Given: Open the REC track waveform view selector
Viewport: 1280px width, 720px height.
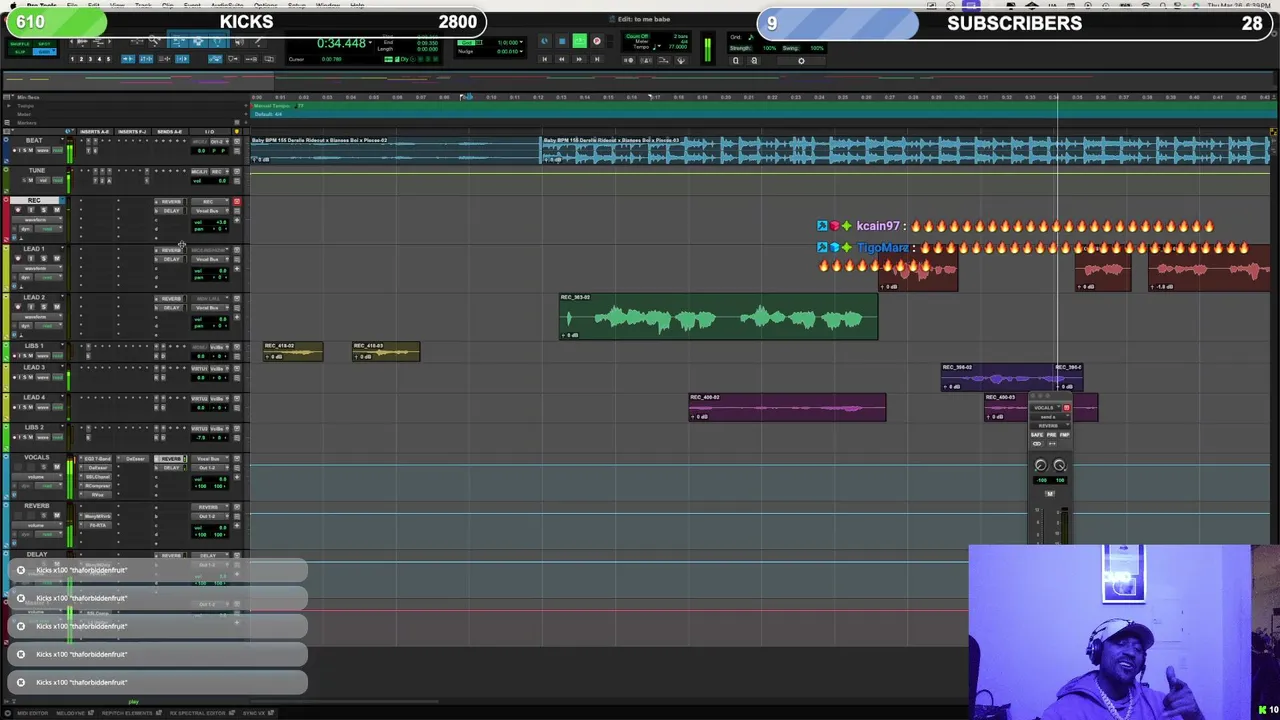Looking at the screenshot, I should click(36, 220).
